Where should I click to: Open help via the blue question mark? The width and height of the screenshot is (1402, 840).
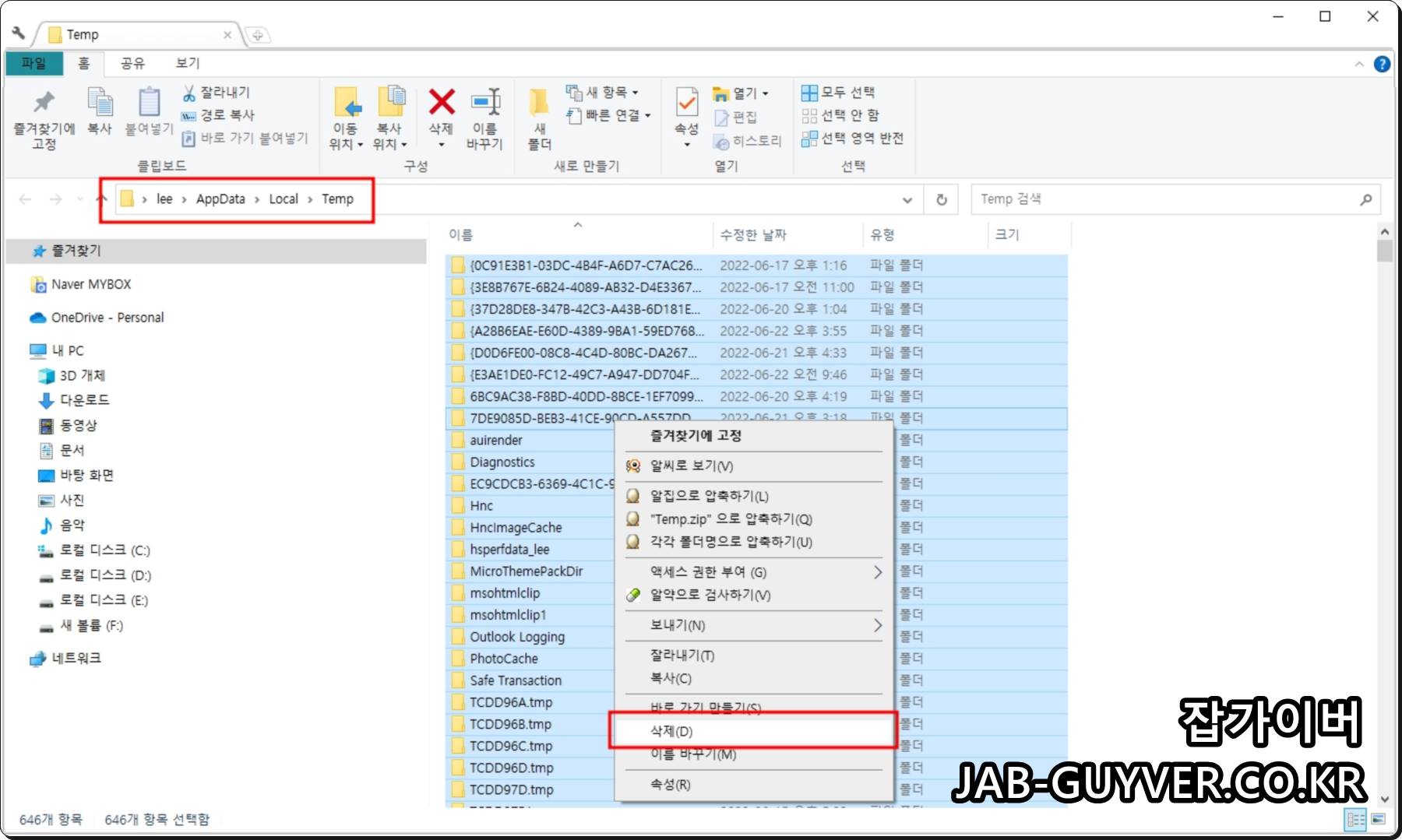[x=1383, y=63]
